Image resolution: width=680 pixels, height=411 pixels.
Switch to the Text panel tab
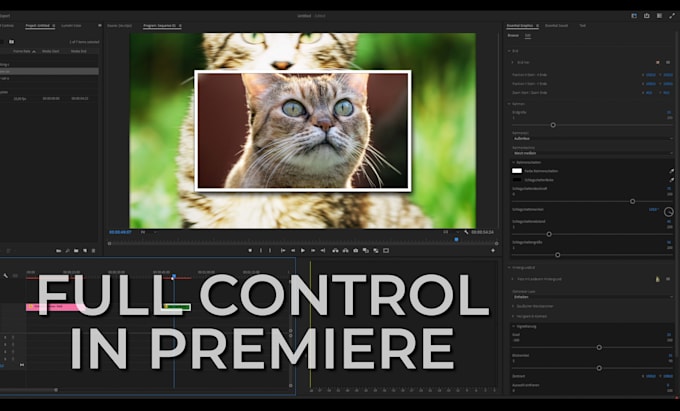pyautogui.click(x=582, y=26)
